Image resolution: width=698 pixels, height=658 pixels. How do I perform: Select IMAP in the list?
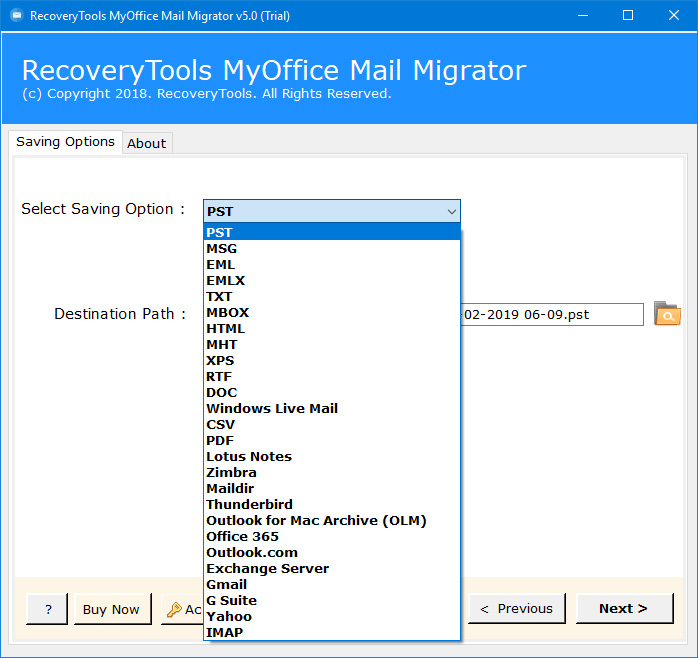tap(332, 633)
